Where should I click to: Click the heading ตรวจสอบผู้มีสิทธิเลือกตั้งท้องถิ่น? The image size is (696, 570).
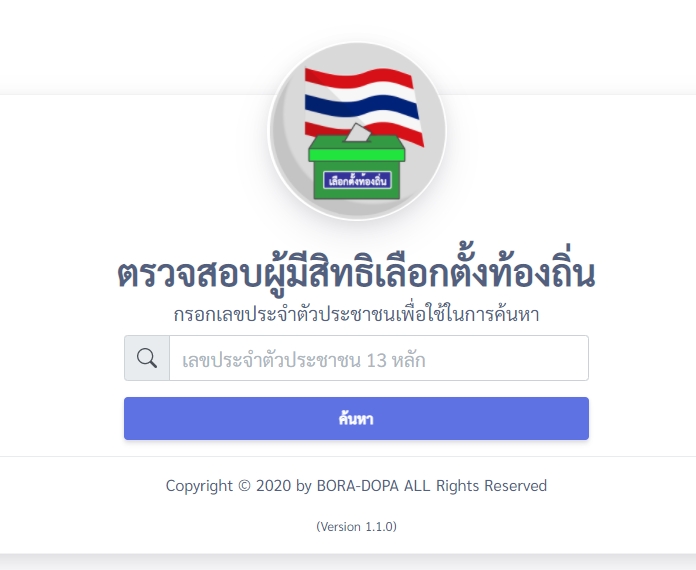coord(356,275)
